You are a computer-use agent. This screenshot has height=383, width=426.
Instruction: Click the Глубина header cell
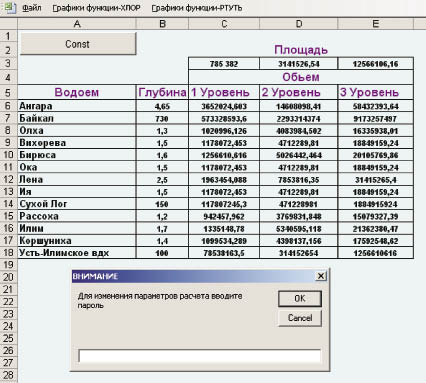pos(162,92)
